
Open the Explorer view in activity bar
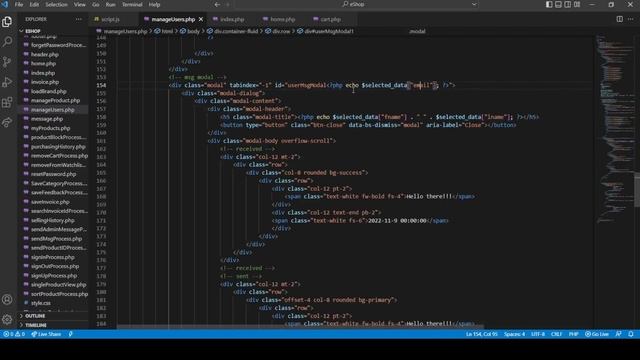pyautogui.click(x=7, y=22)
